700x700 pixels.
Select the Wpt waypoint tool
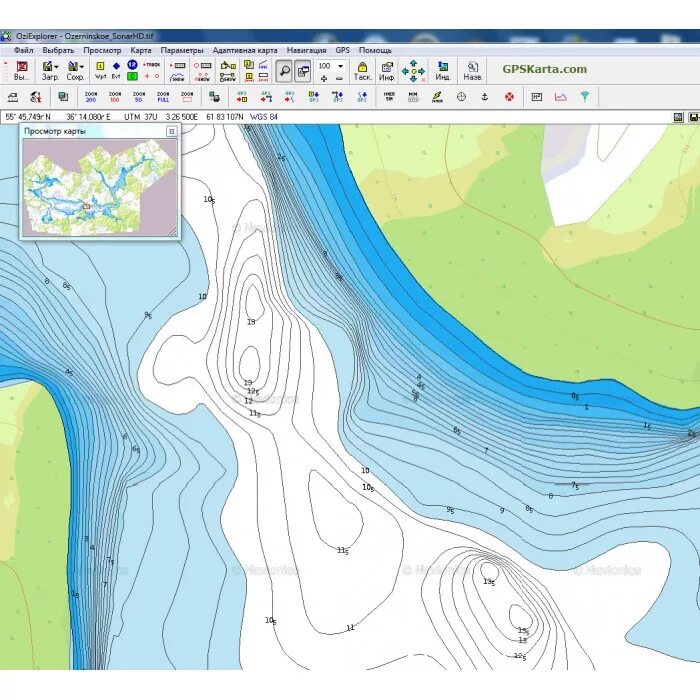(100, 71)
